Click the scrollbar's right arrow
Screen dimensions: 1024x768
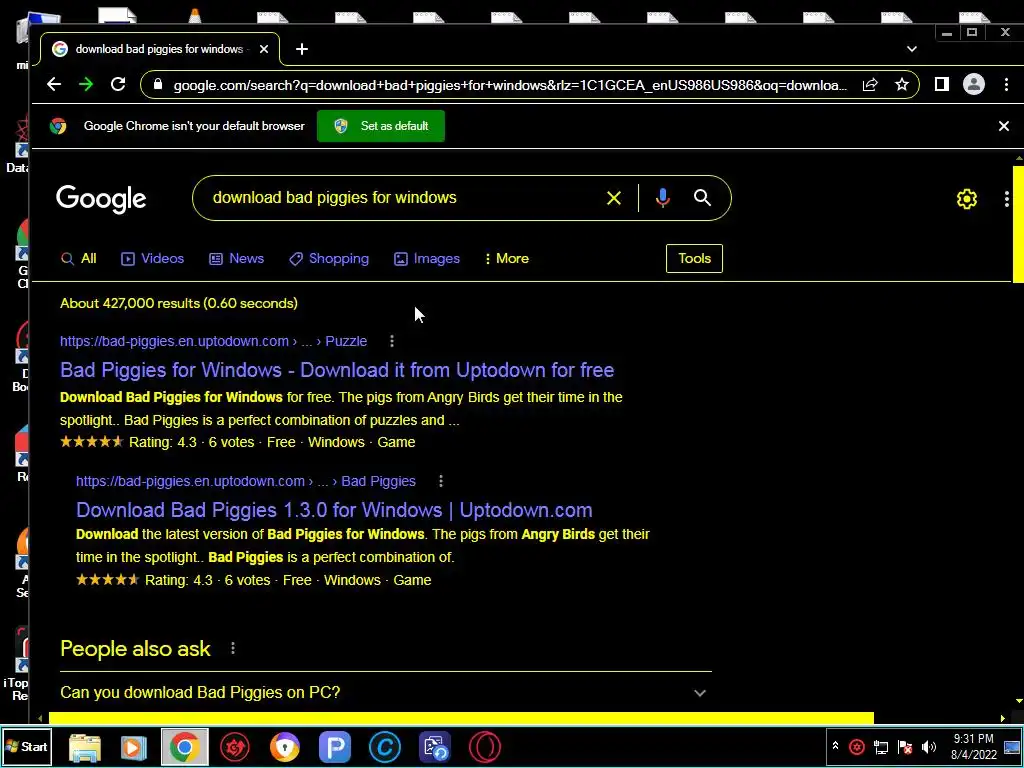pos(1002,718)
